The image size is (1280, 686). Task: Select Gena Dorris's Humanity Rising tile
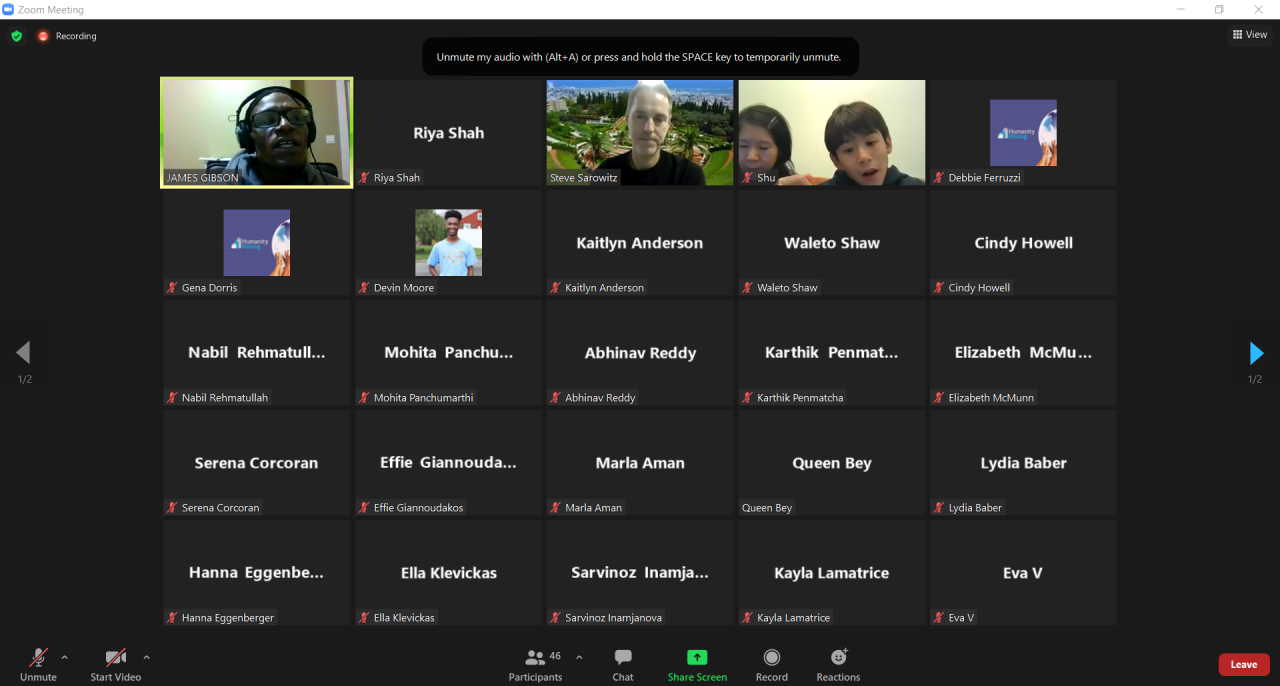click(257, 243)
